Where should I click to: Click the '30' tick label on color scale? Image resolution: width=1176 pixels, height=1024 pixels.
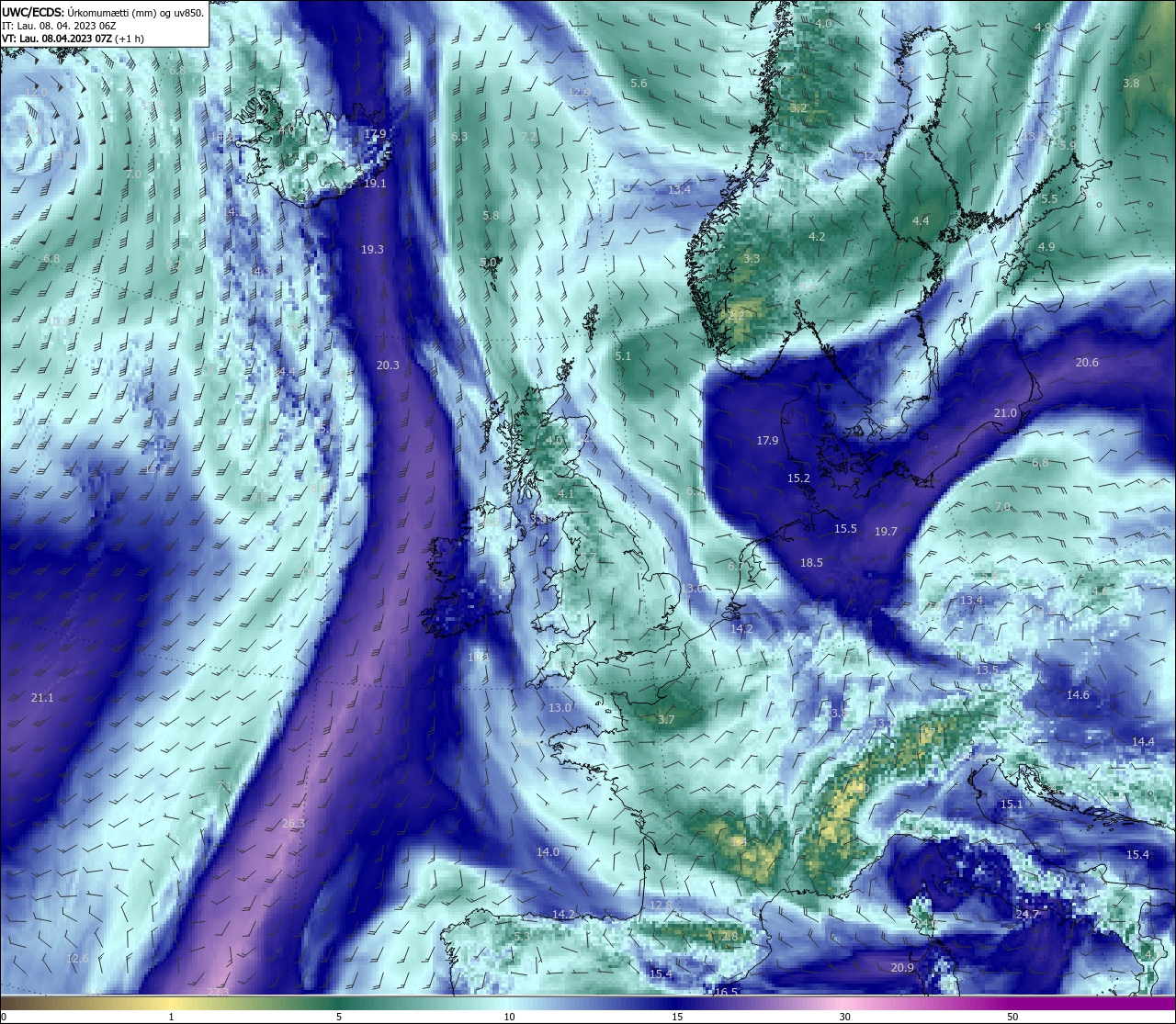844,1017
